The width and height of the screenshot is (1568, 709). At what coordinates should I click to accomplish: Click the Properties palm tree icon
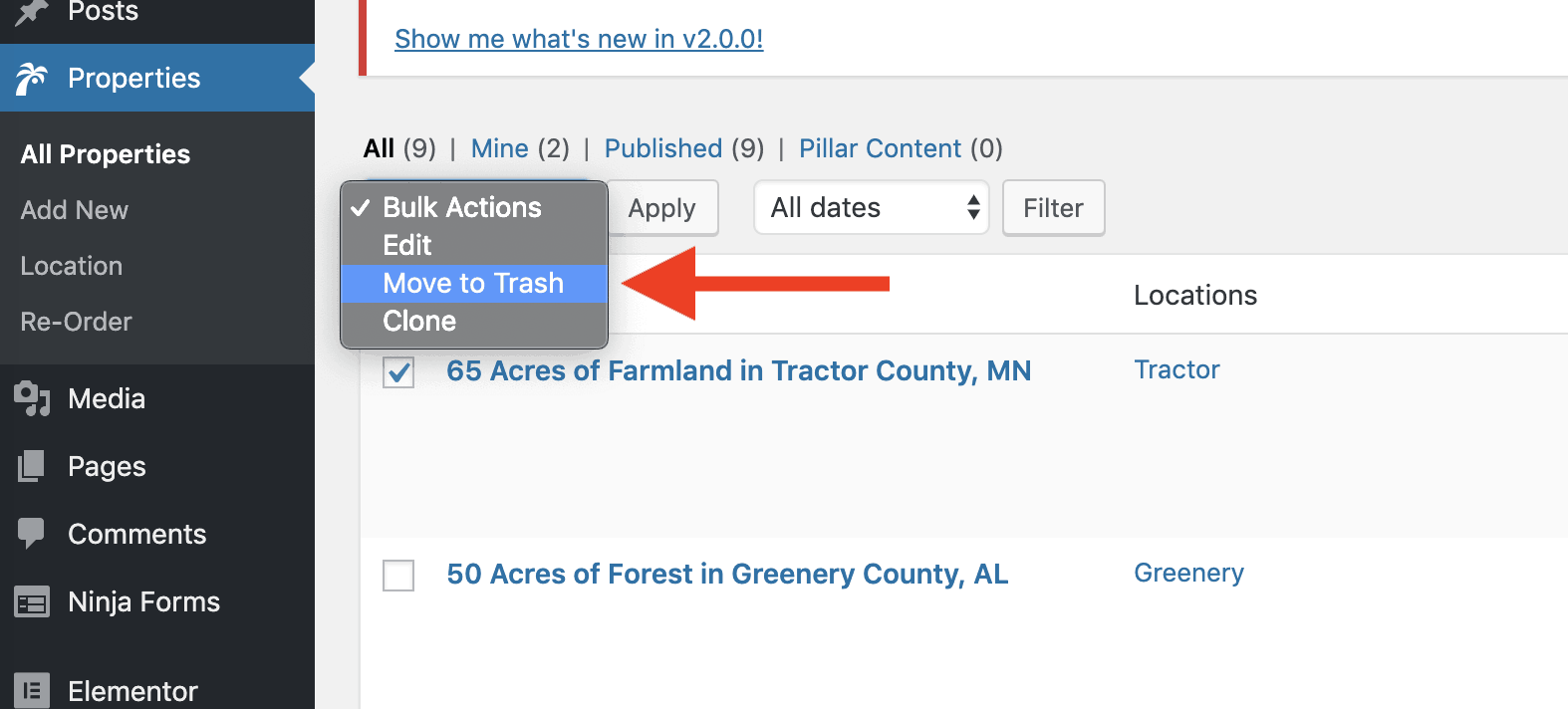coord(31,79)
